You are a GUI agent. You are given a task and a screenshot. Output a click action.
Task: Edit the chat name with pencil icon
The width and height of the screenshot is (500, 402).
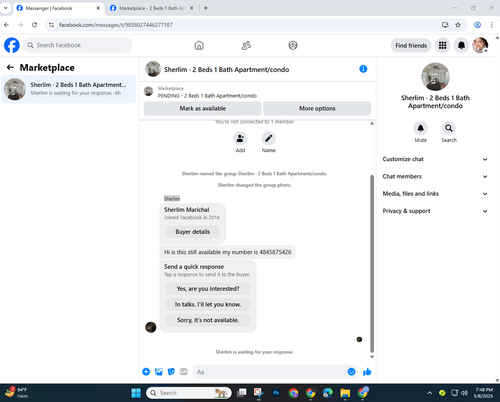click(268, 138)
